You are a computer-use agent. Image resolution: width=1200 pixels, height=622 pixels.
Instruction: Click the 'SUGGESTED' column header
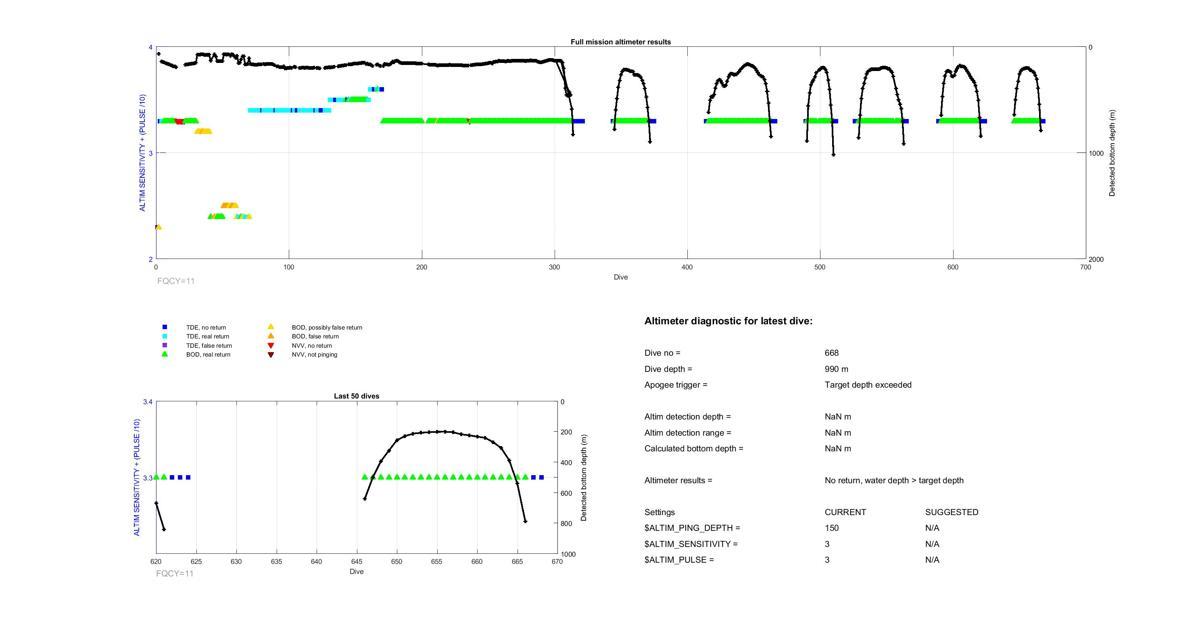(x=952, y=512)
